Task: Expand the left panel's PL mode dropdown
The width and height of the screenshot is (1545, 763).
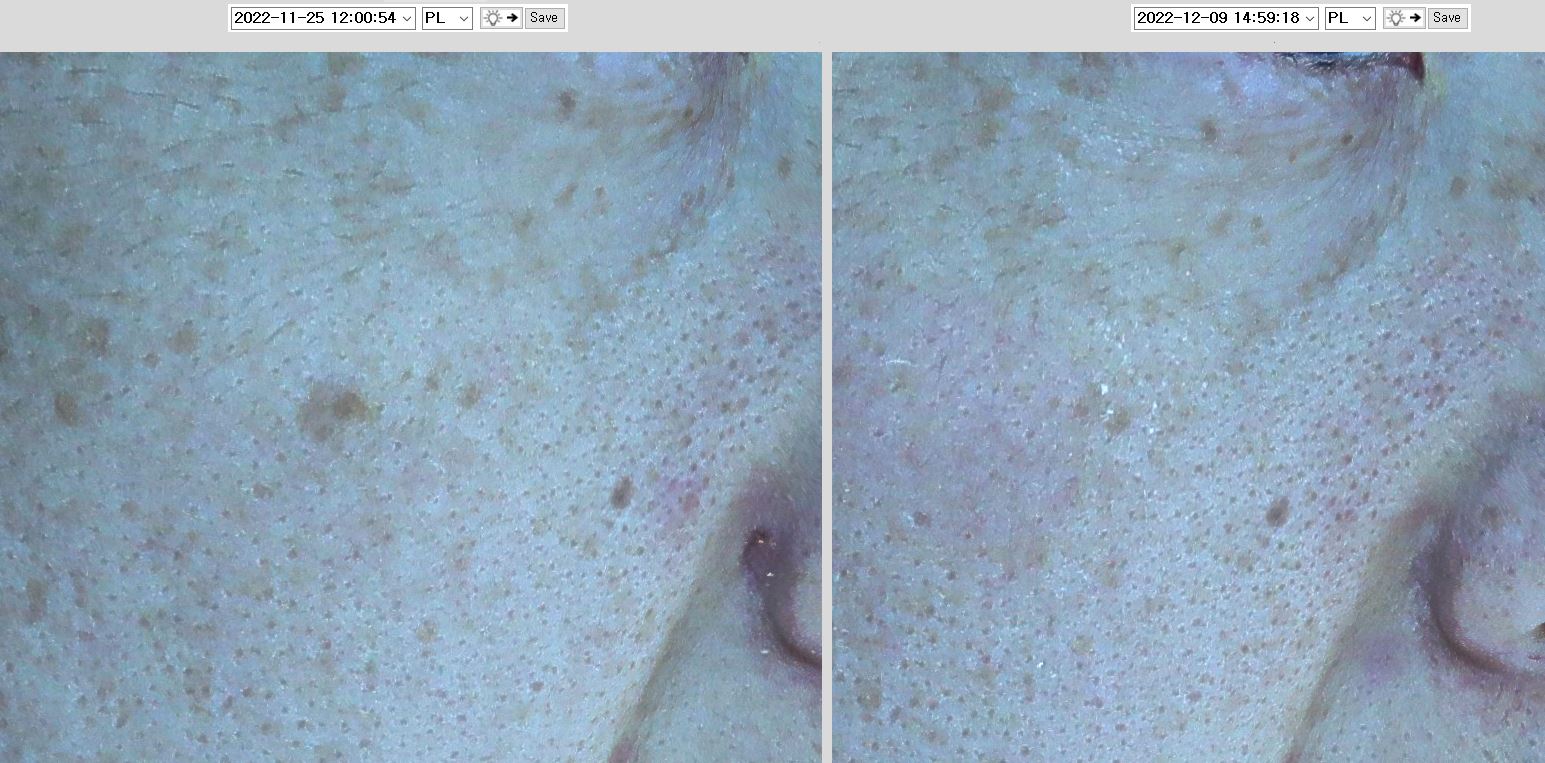Action: (x=446, y=18)
